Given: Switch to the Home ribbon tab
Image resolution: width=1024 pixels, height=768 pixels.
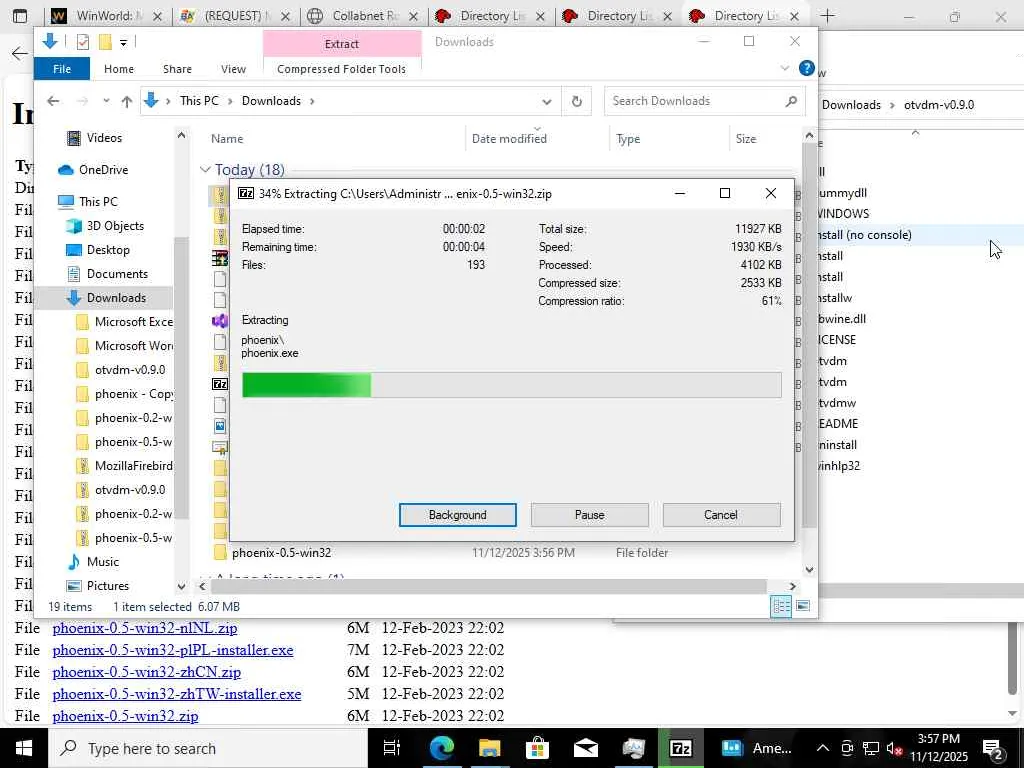Looking at the screenshot, I should coord(119,69).
